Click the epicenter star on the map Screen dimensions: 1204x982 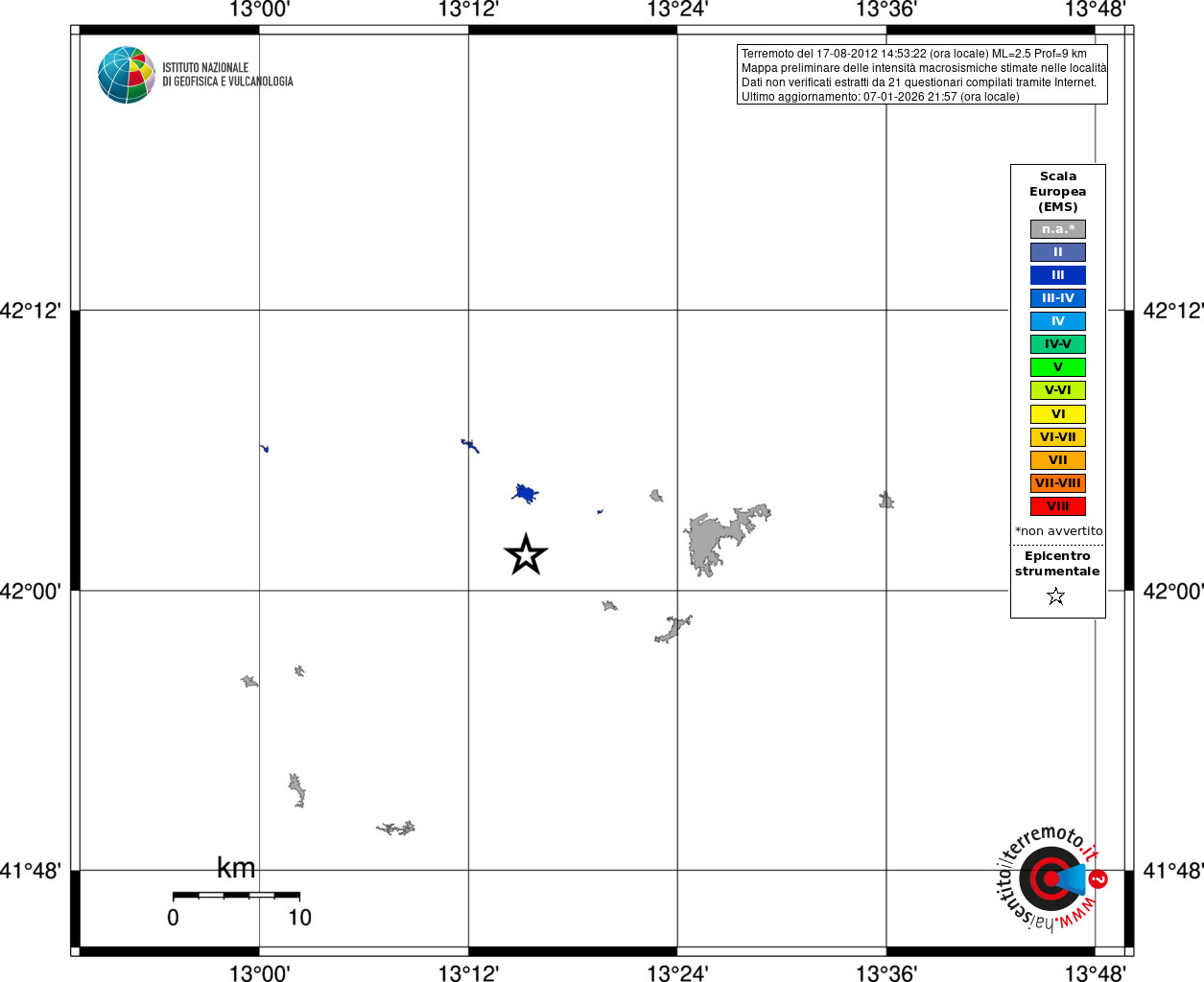[x=526, y=555]
